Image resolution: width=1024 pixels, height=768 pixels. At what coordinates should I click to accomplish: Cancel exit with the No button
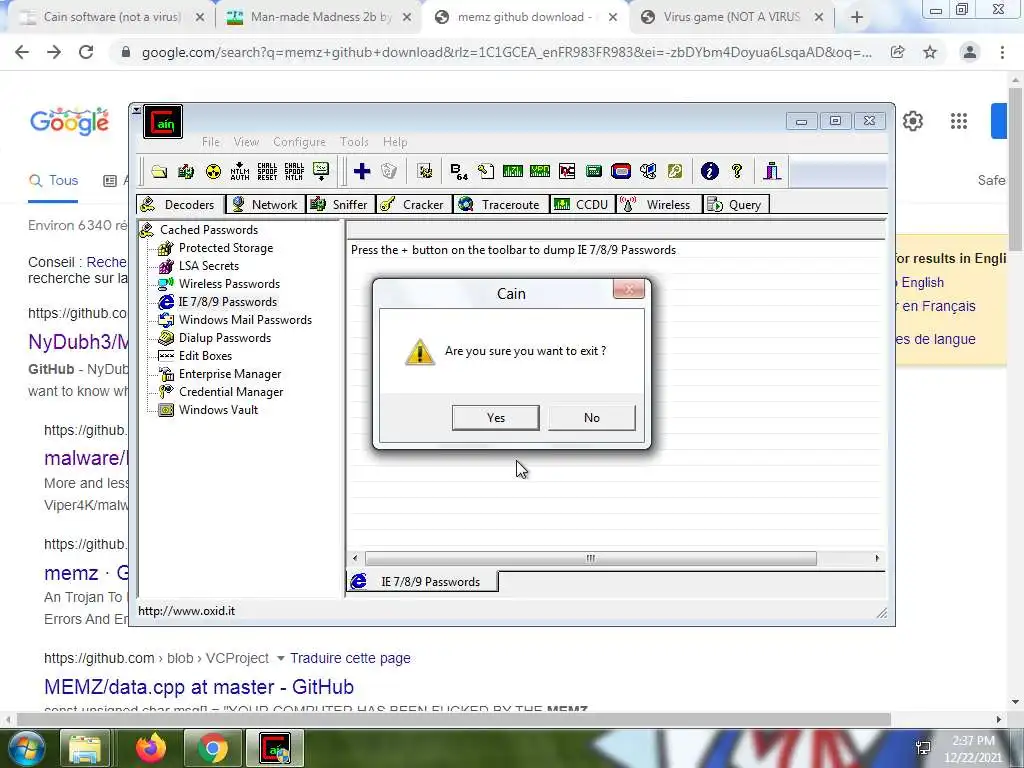pyautogui.click(x=592, y=418)
